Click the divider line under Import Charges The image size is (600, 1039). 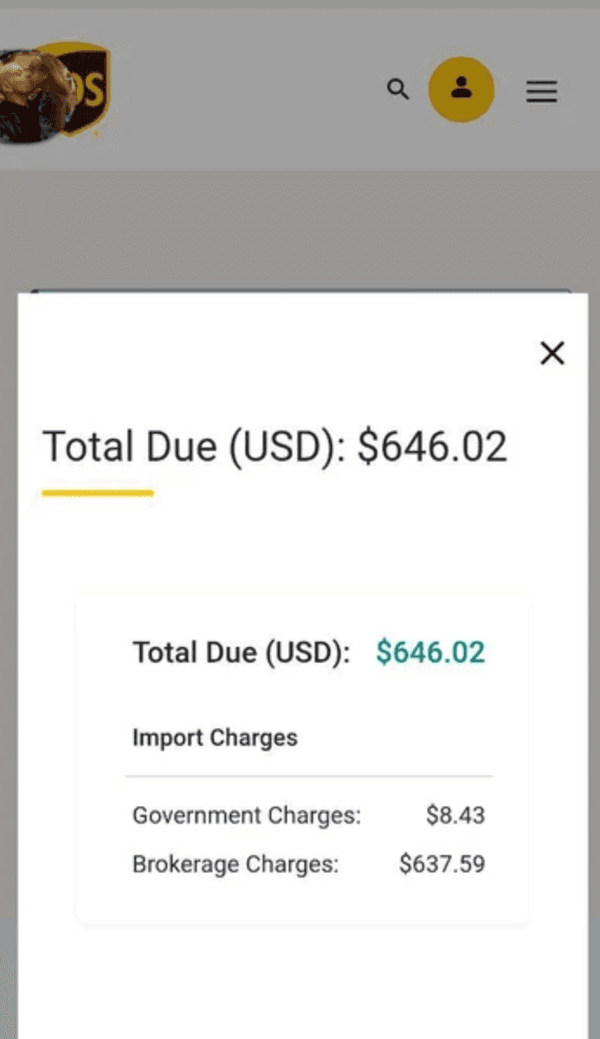click(308, 776)
